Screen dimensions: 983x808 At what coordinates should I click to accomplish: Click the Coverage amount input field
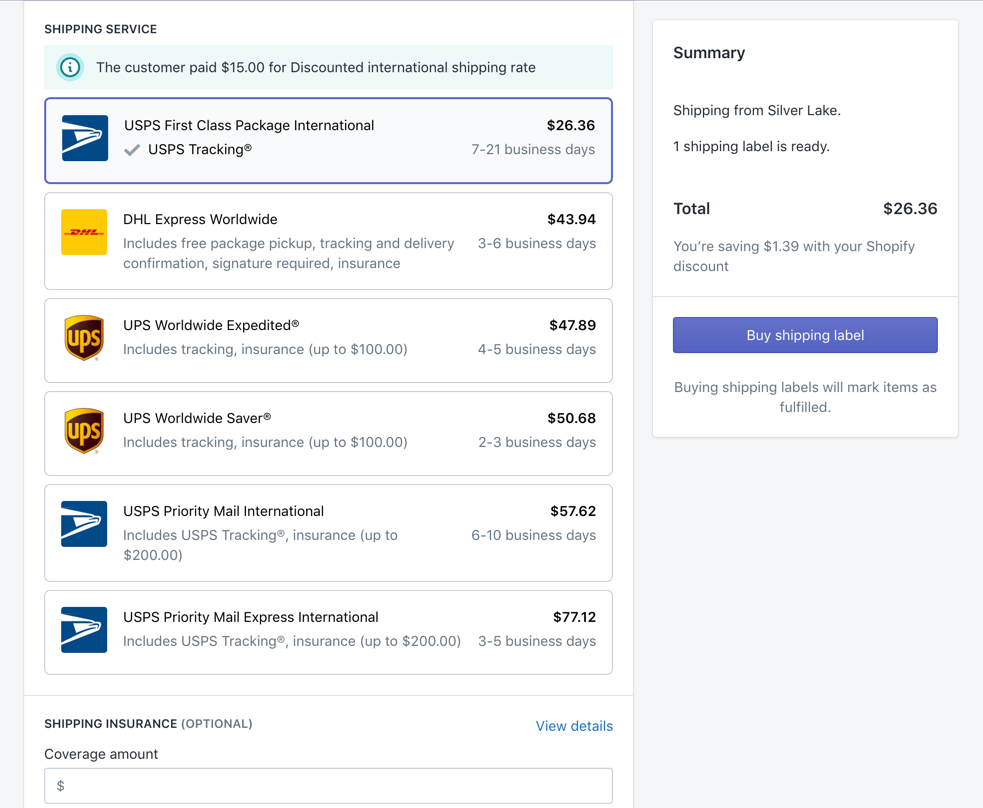[x=329, y=785]
